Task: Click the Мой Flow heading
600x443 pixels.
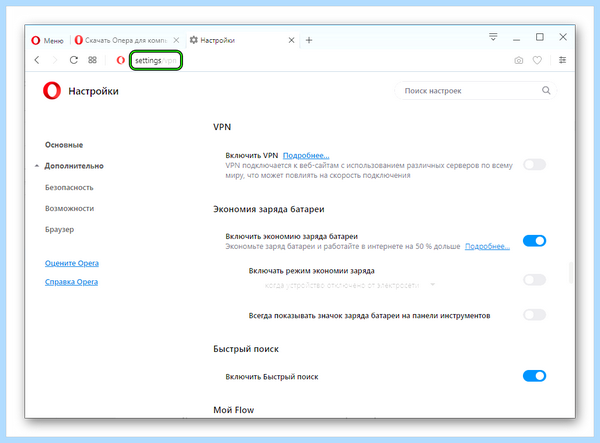Action: (x=233, y=410)
